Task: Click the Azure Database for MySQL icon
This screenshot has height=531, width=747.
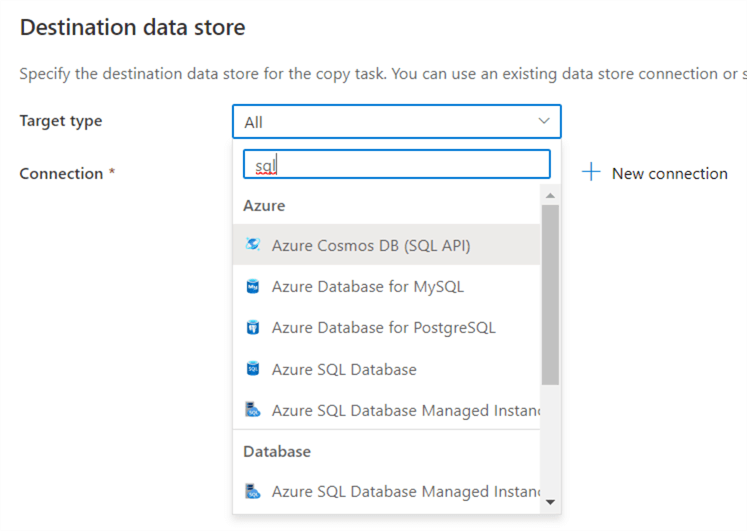Action: coord(252,286)
